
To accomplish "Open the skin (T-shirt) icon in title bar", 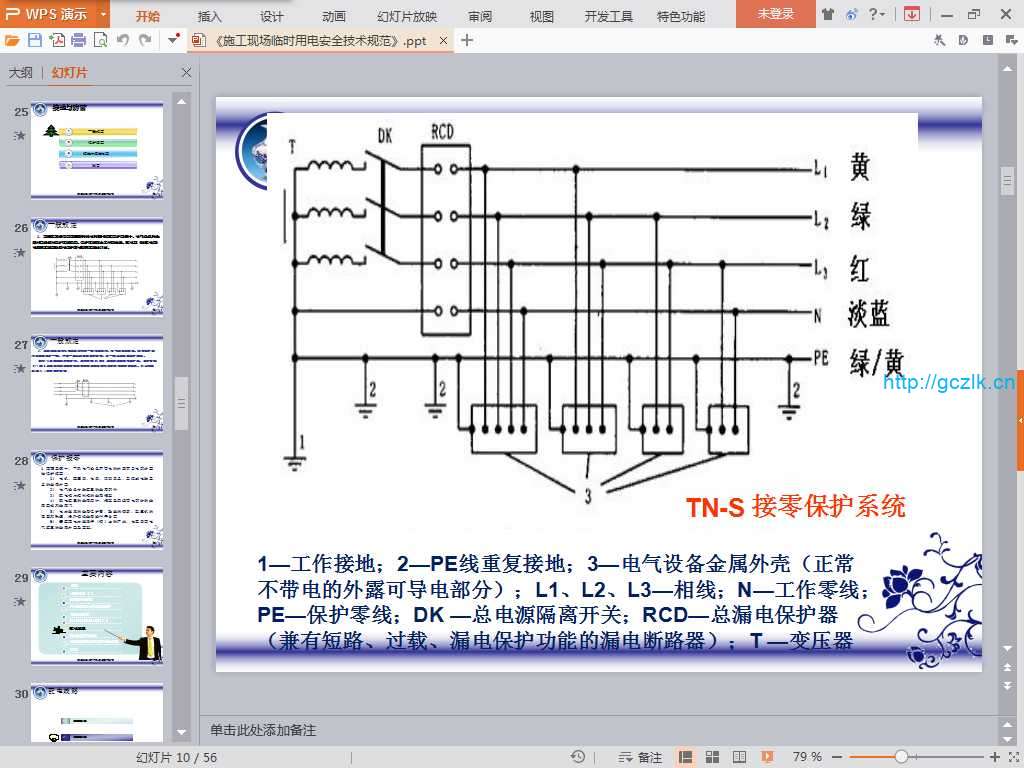I will click(x=828, y=14).
